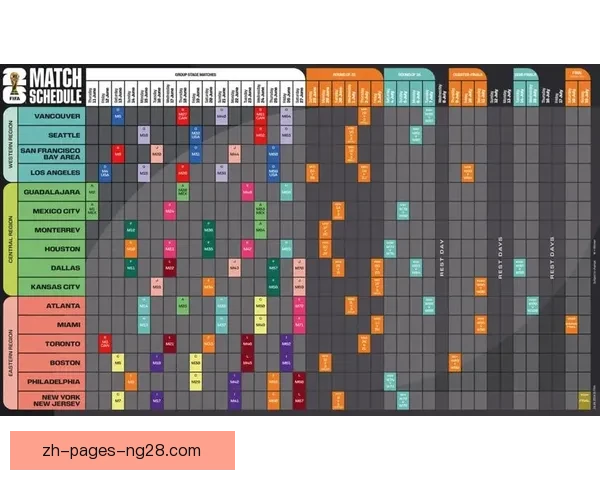The height and width of the screenshot is (480, 600).
Task: Click the blue match cell in Seattle row
Action: point(196,135)
